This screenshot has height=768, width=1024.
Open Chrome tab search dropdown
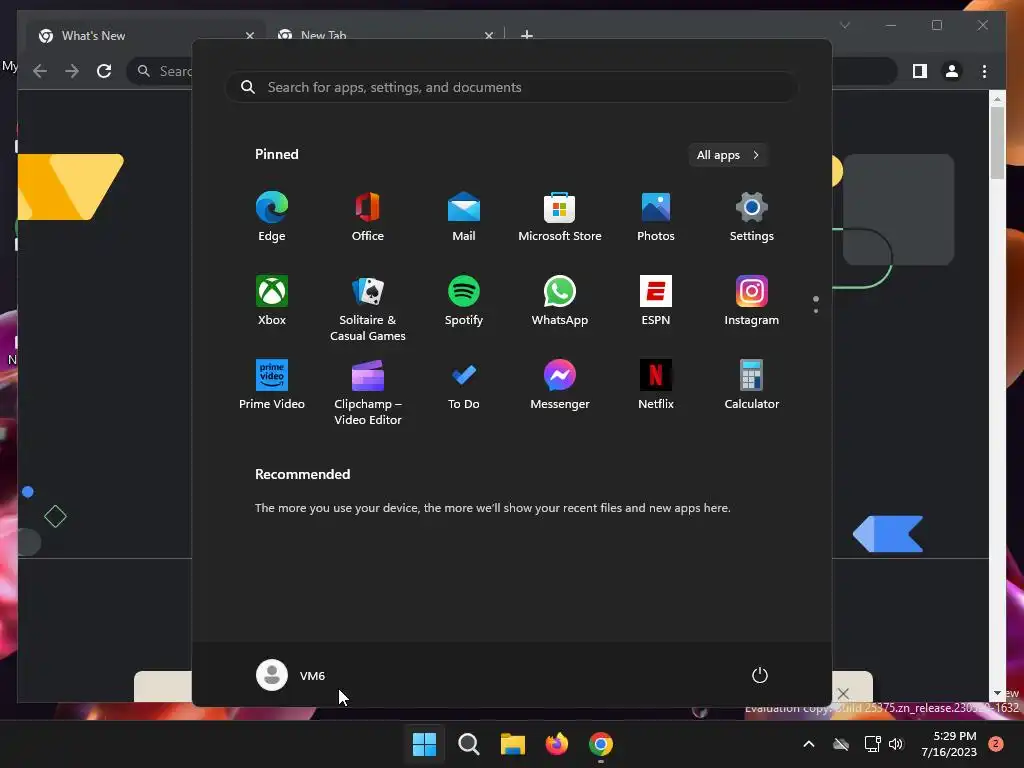pyautogui.click(x=845, y=25)
